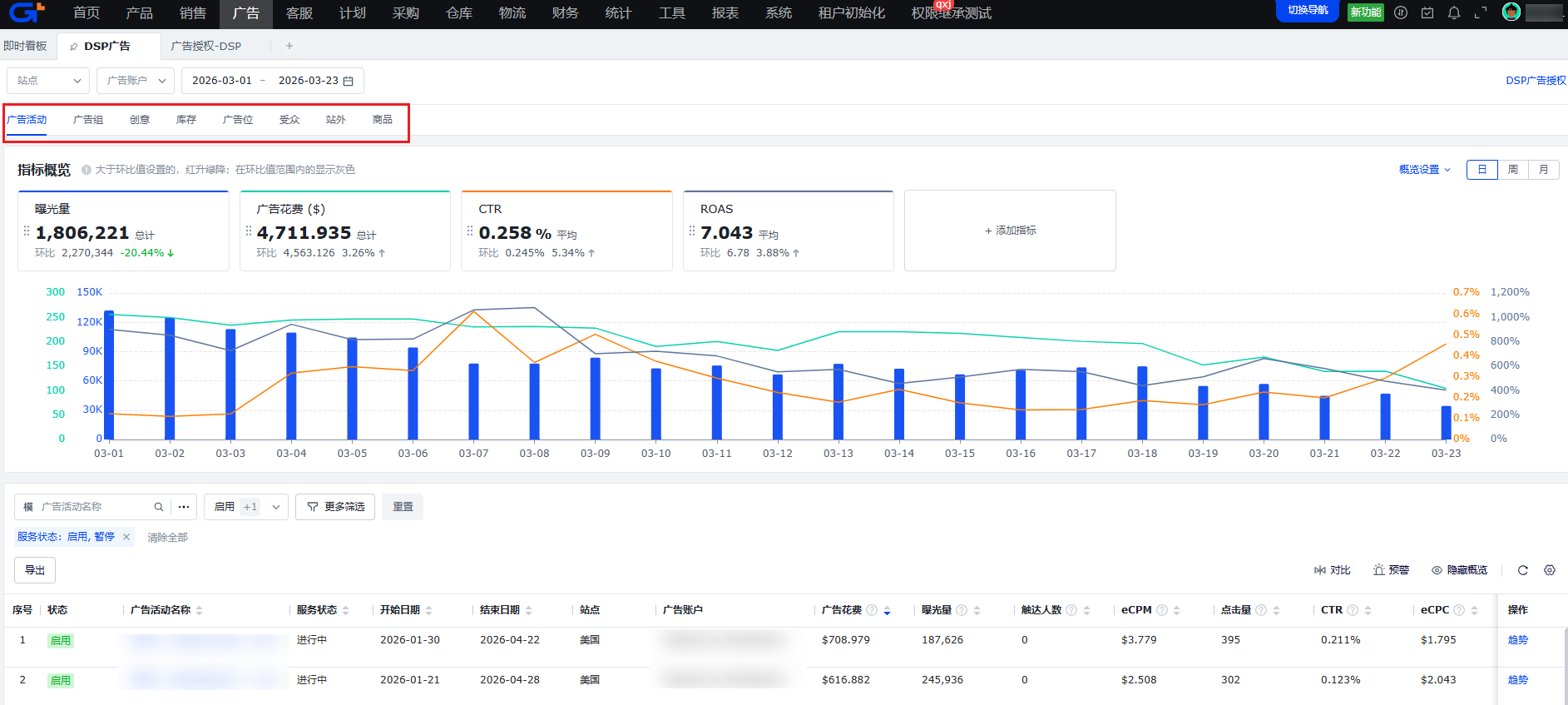The image size is (1568, 705).
Task: Open the calendar task icon in header
Action: point(1427,12)
